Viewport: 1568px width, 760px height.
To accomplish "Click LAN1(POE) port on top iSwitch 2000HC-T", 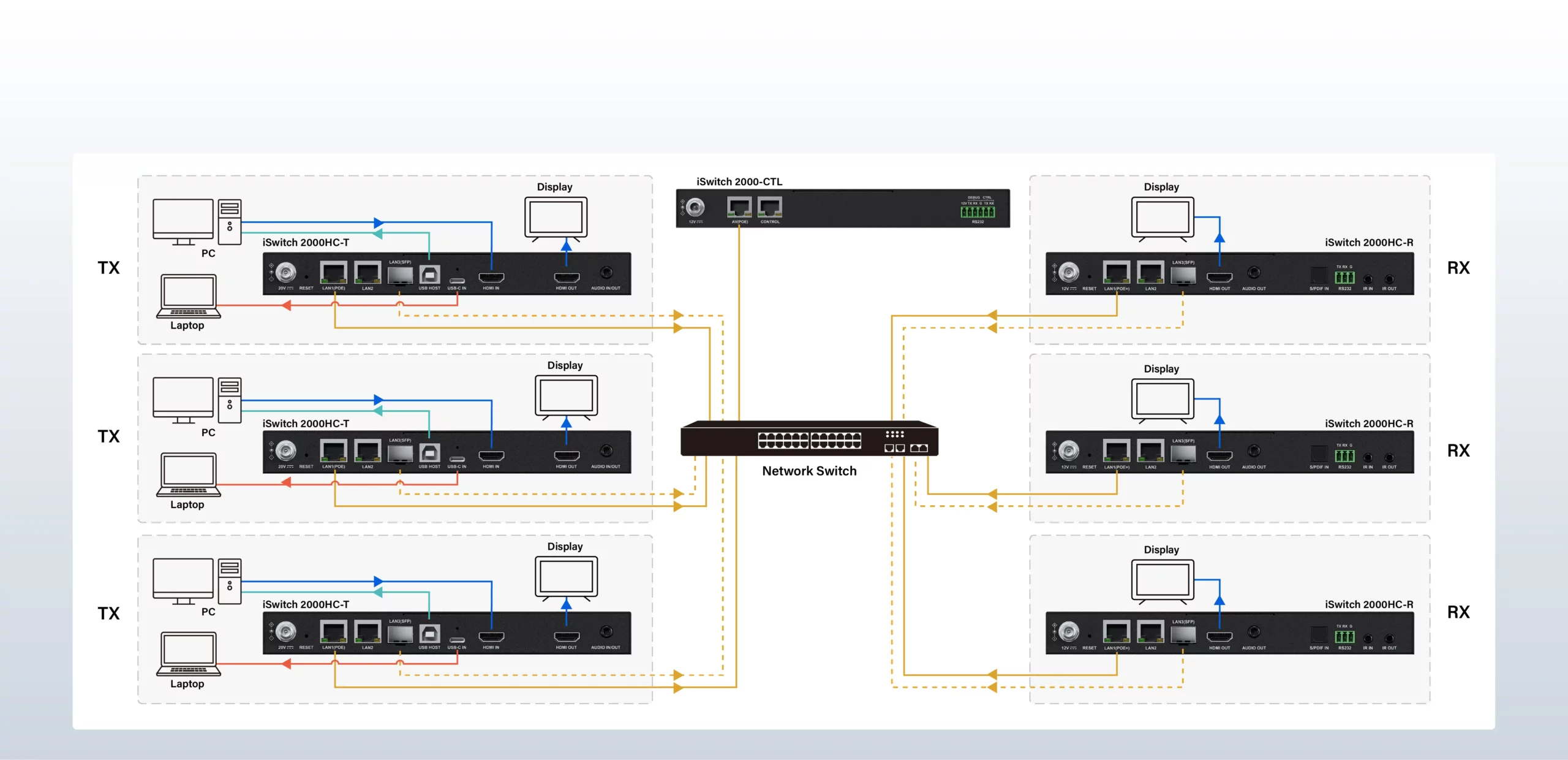I will point(334,272).
